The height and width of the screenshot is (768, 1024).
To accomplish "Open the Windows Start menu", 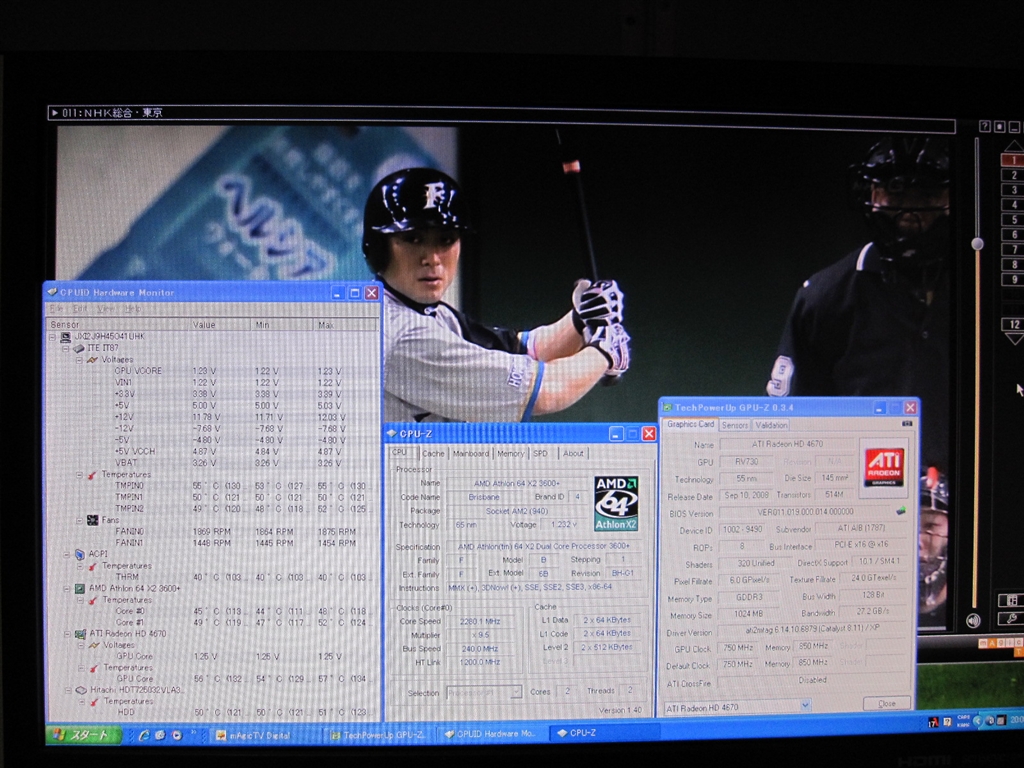I will [85, 735].
